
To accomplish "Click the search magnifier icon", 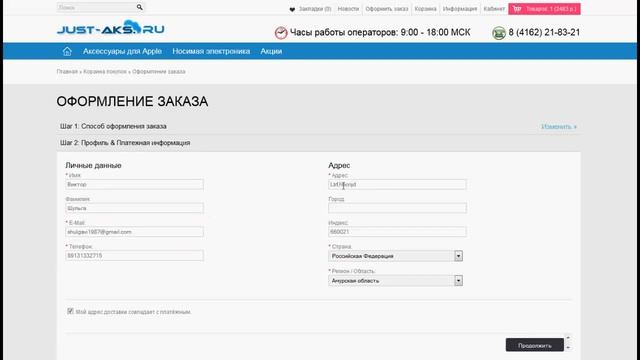I will [x=140, y=7].
